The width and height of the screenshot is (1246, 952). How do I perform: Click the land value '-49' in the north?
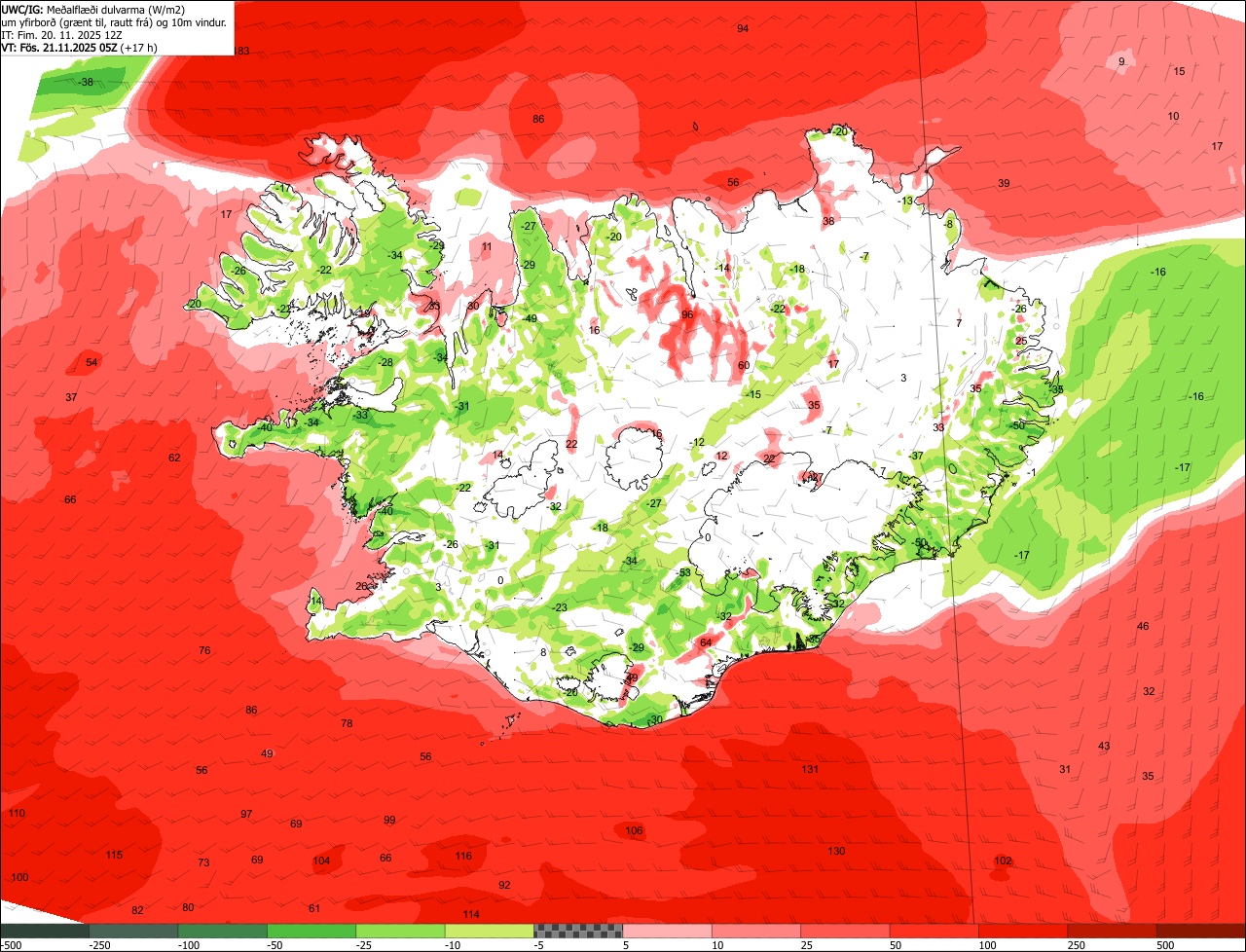[530, 318]
